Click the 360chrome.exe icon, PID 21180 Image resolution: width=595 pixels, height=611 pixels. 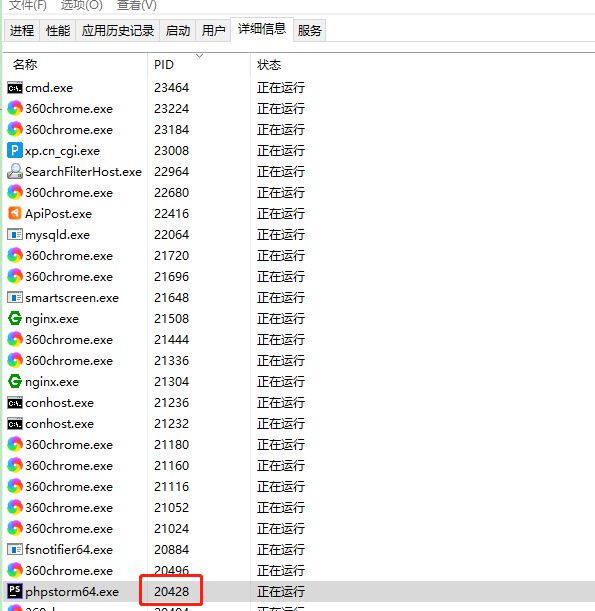click(15, 444)
